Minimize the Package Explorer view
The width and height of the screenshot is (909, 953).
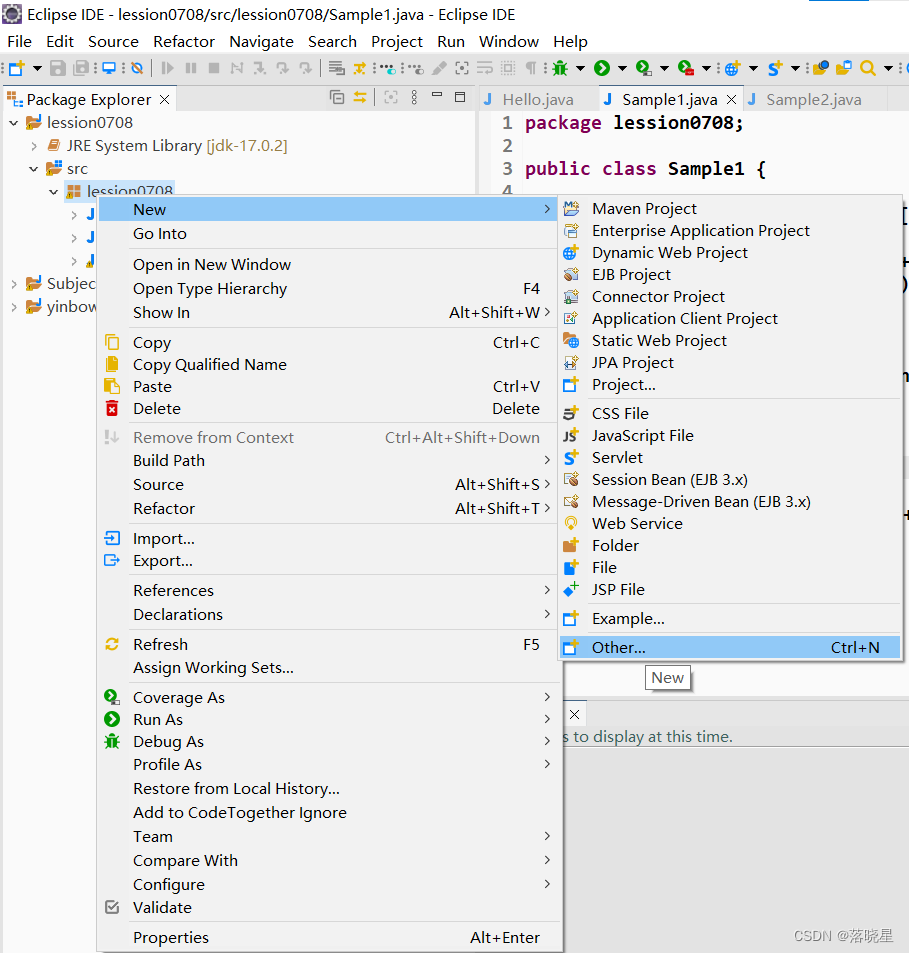437,95
